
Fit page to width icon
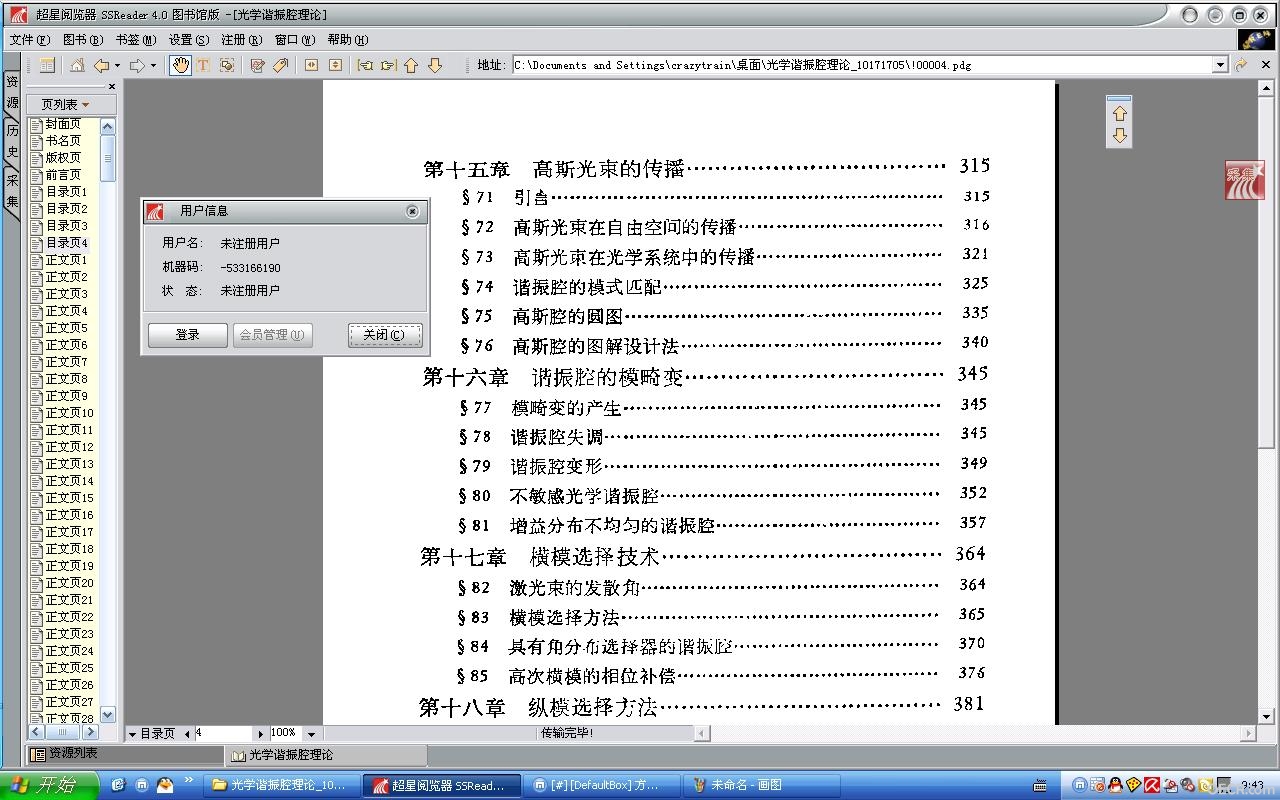coord(311,65)
